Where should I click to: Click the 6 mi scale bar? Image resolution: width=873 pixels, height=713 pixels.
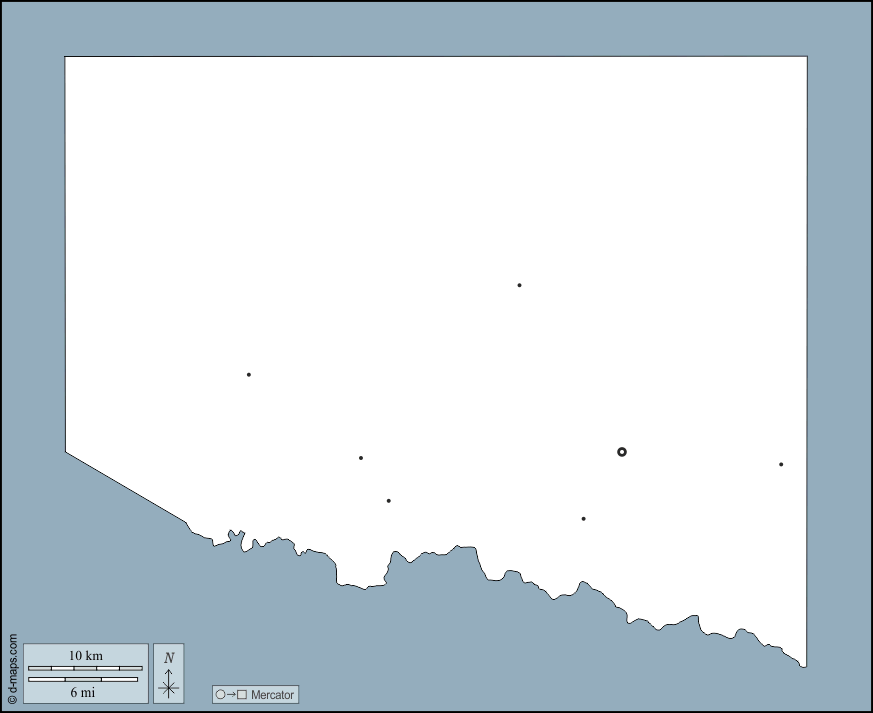[x=83, y=680]
